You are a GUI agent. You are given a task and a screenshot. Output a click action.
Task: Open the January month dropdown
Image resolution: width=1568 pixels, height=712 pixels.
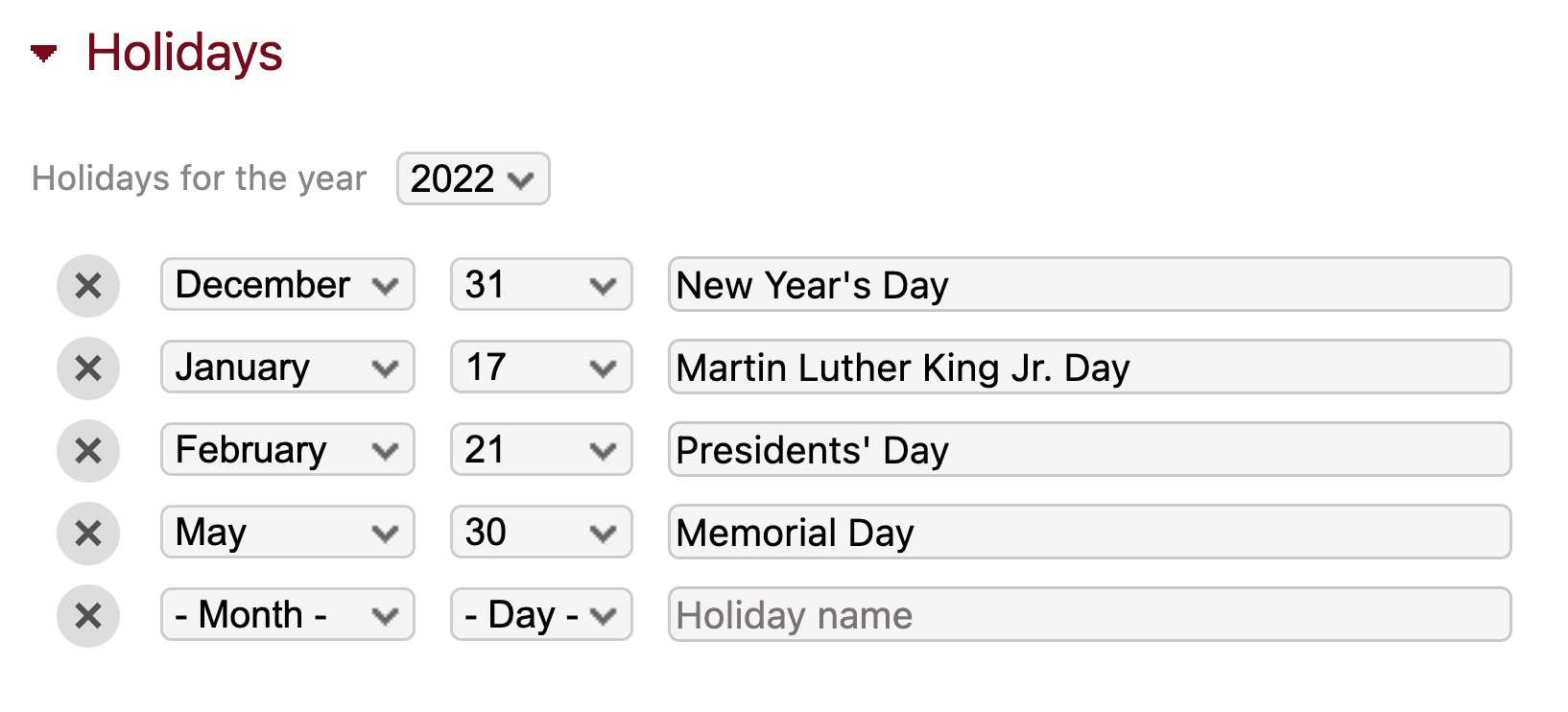pos(286,367)
